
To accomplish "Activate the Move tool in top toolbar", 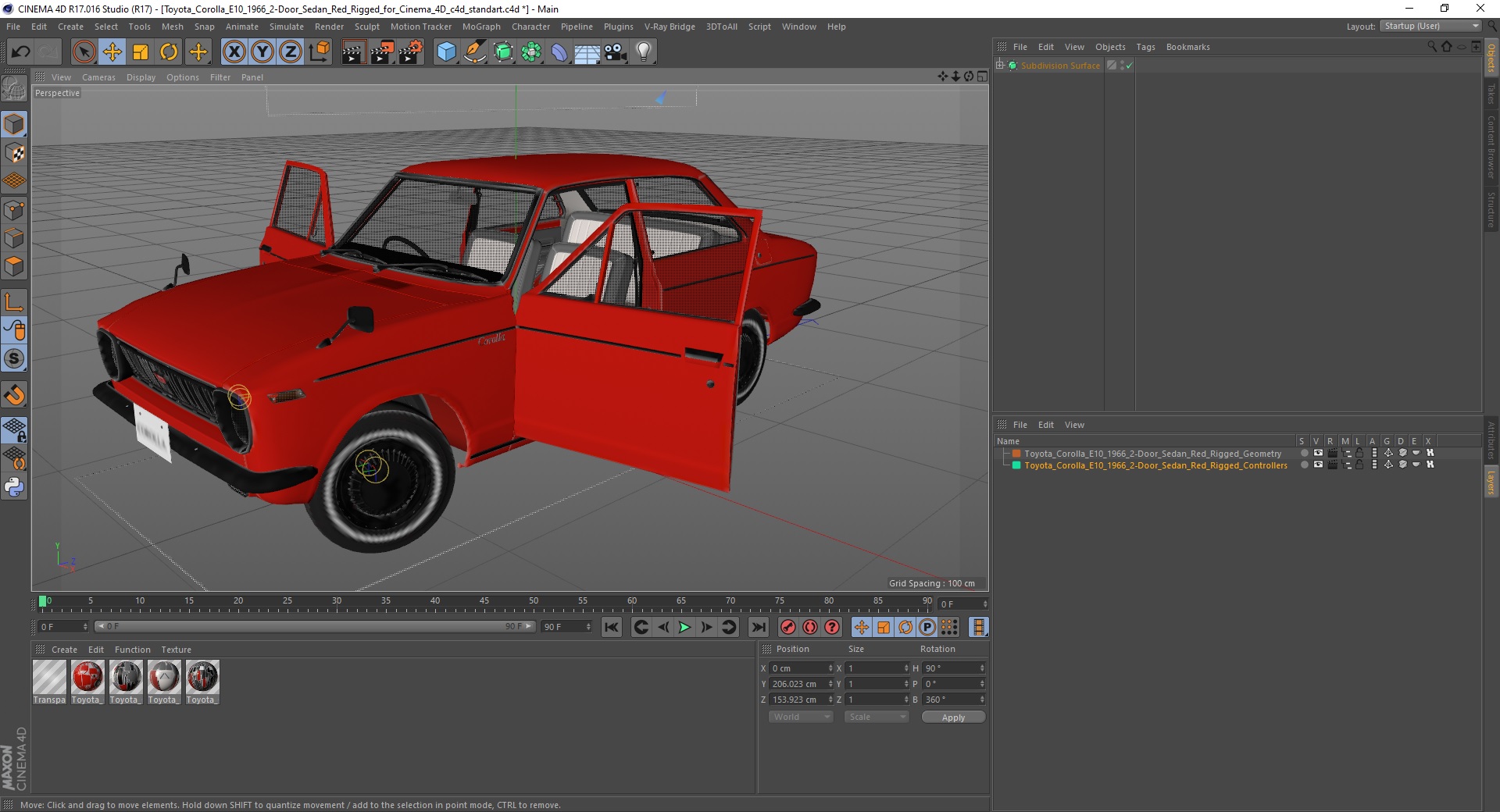I will pyautogui.click(x=112, y=52).
